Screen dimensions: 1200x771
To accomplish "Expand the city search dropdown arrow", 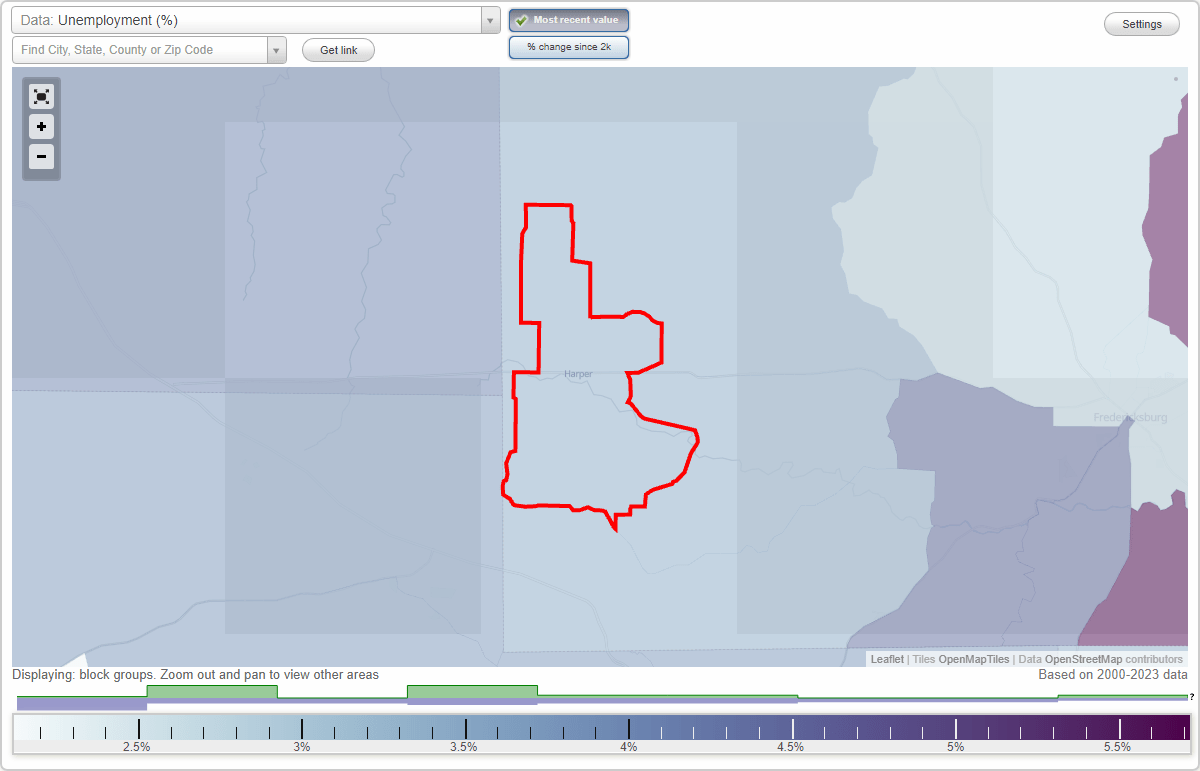I will (x=276, y=49).
